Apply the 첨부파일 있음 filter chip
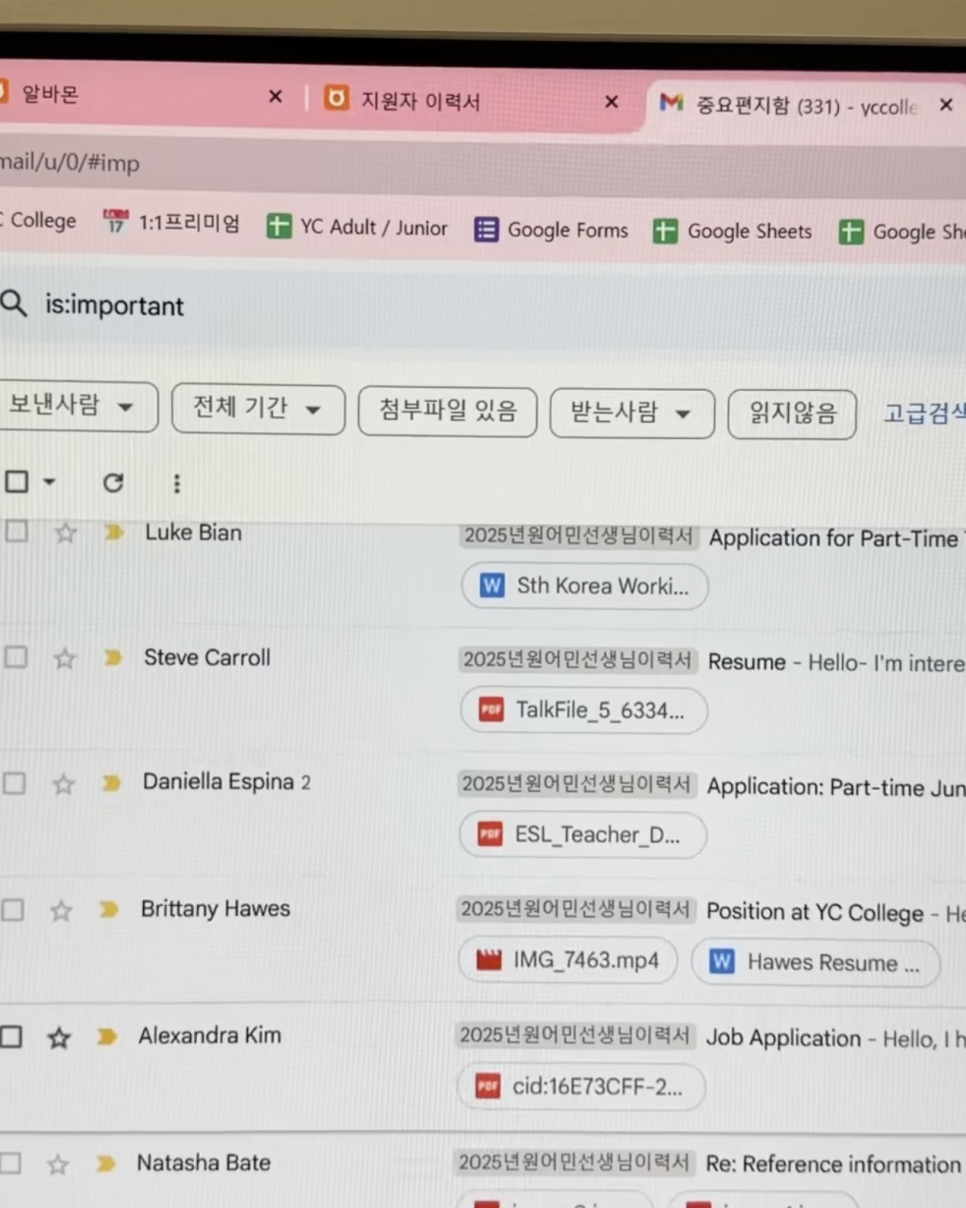This screenshot has height=1208, width=966. 448,410
